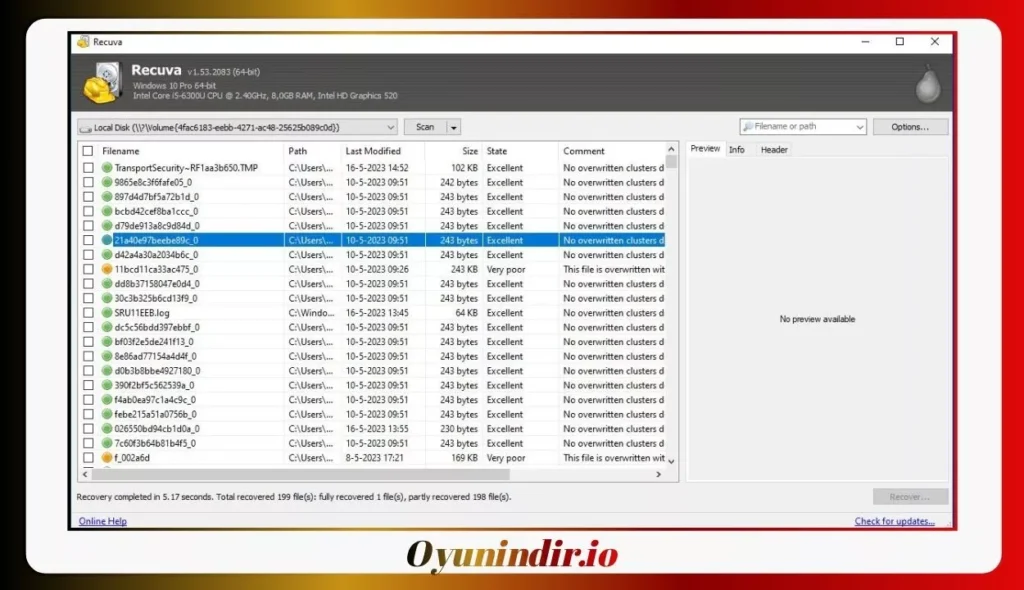
Task: Sort by the Comment column header
Action: 584,151
